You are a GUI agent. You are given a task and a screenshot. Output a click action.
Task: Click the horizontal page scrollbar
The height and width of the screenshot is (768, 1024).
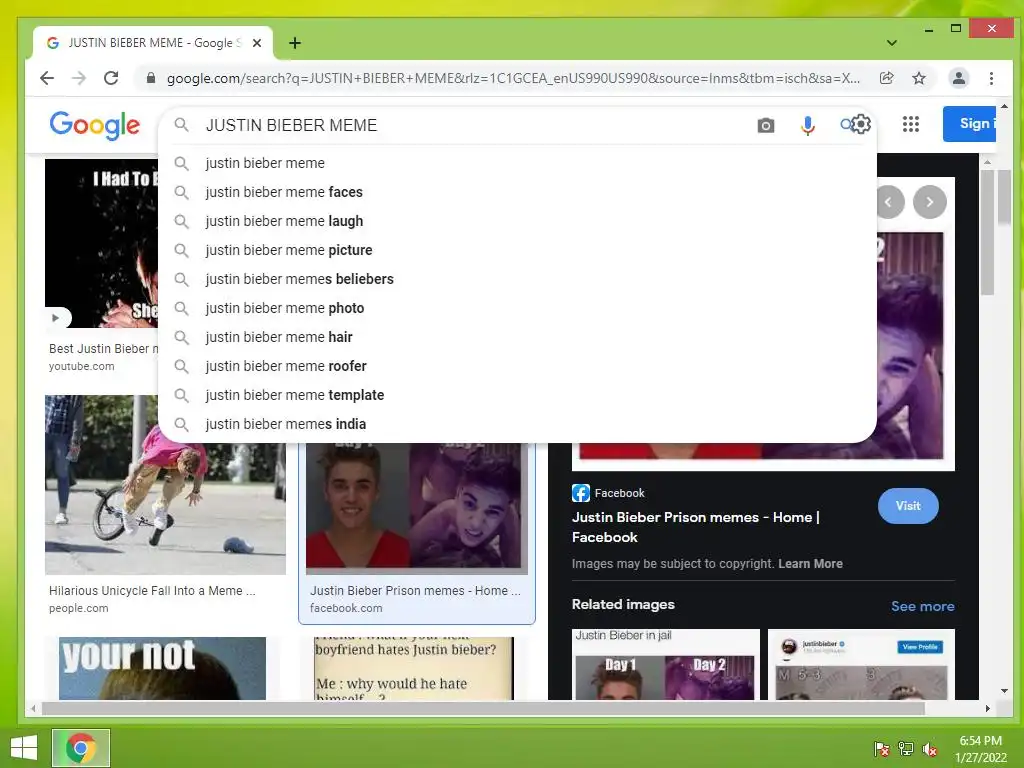point(483,708)
